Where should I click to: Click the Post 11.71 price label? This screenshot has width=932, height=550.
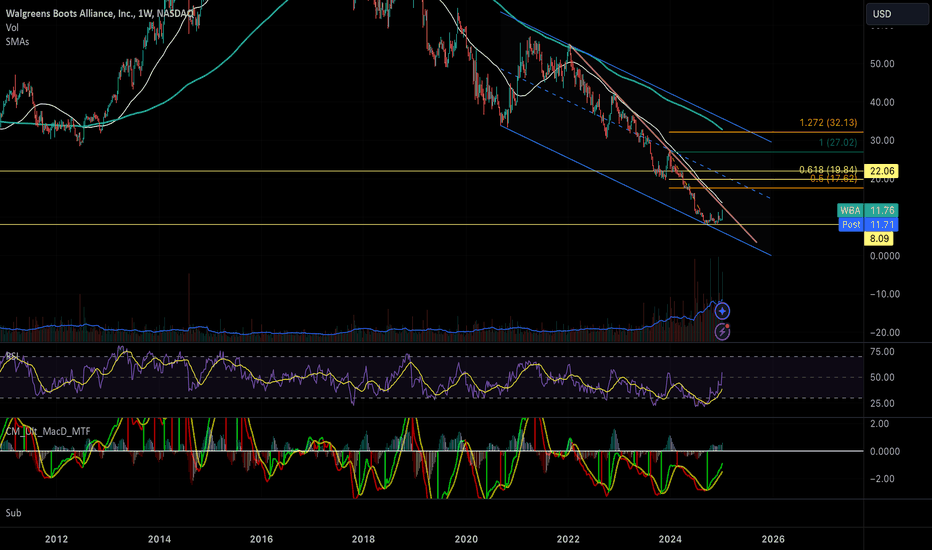[867, 224]
